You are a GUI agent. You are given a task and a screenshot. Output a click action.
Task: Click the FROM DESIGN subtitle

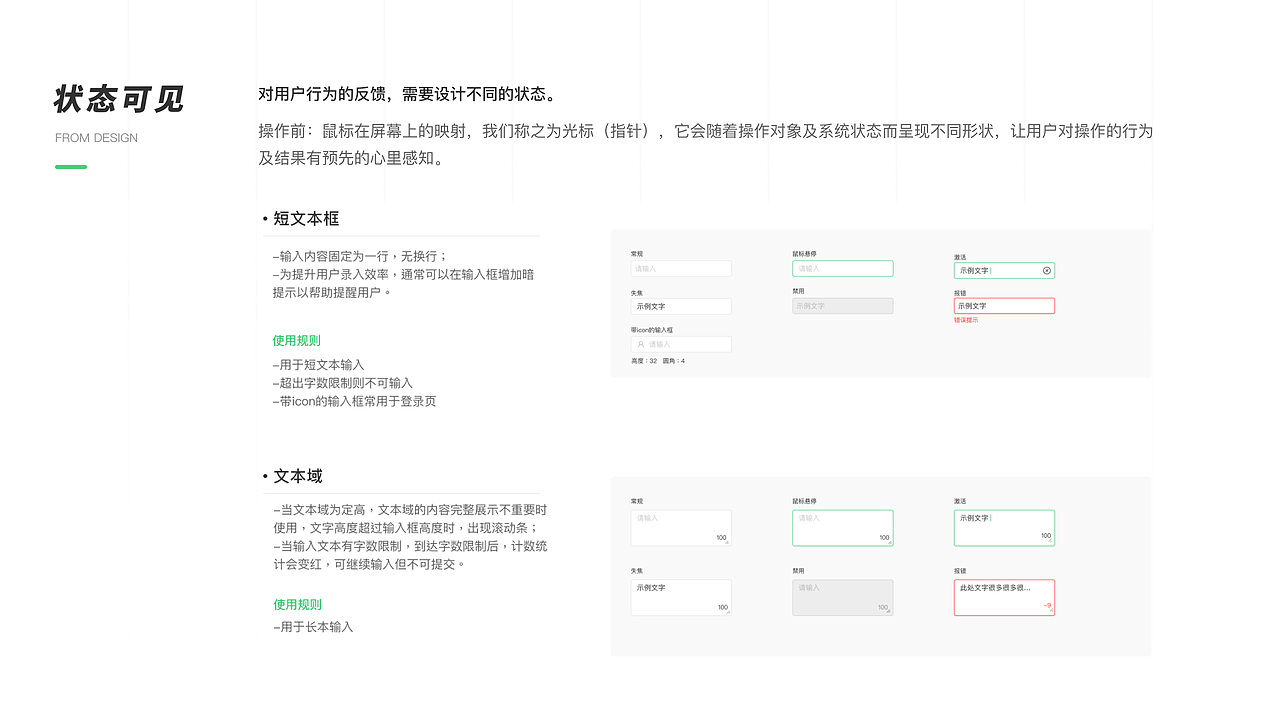pyautogui.click(x=96, y=138)
